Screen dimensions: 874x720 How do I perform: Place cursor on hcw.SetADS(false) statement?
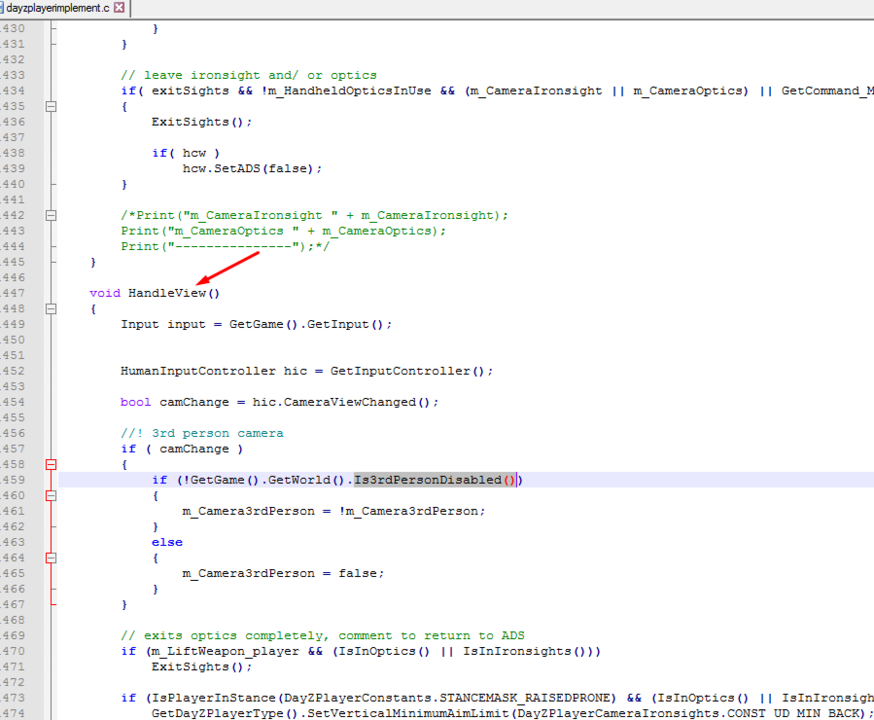tap(252, 169)
